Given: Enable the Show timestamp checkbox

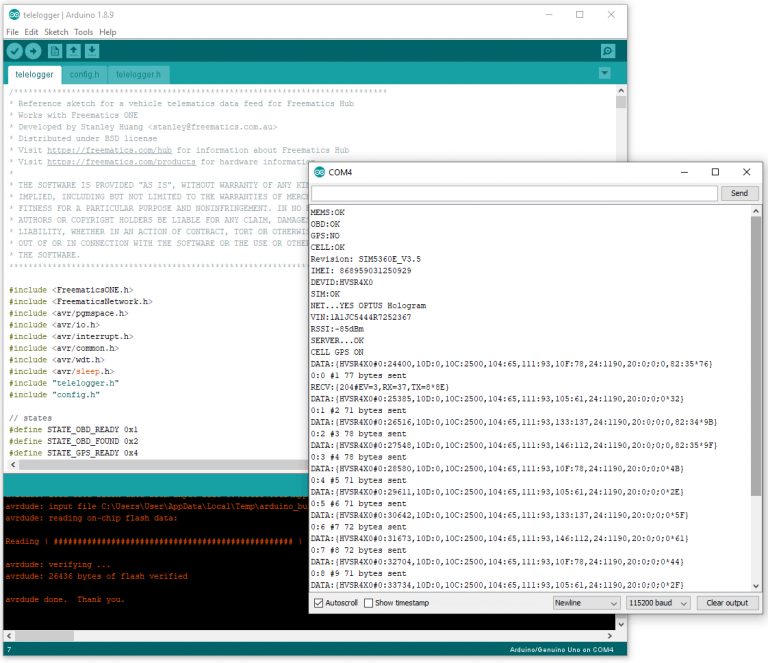Looking at the screenshot, I should pyautogui.click(x=369, y=603).
